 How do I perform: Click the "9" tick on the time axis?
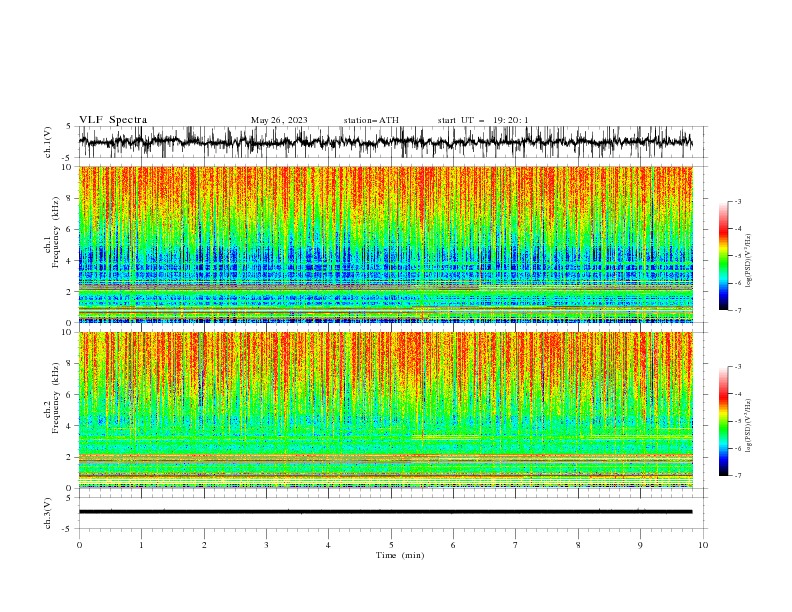tap(640, 545)
